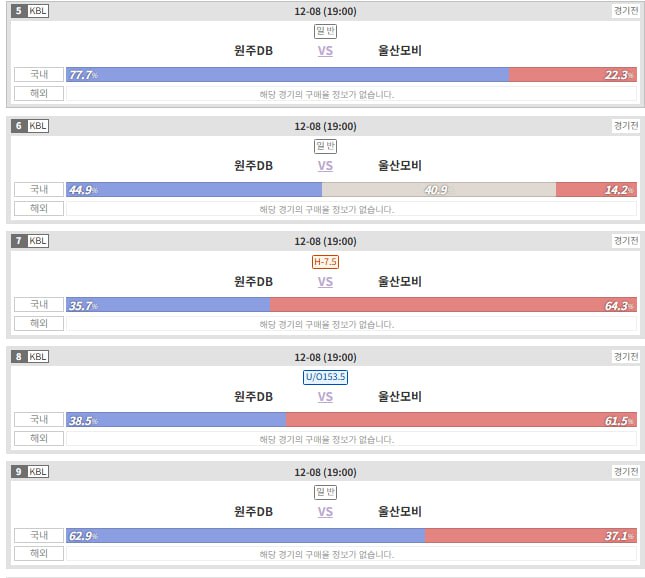This screenshot has height=578, width=645.
Task: Click the U/O153.5 over/under badge
Action: point(325,377)
